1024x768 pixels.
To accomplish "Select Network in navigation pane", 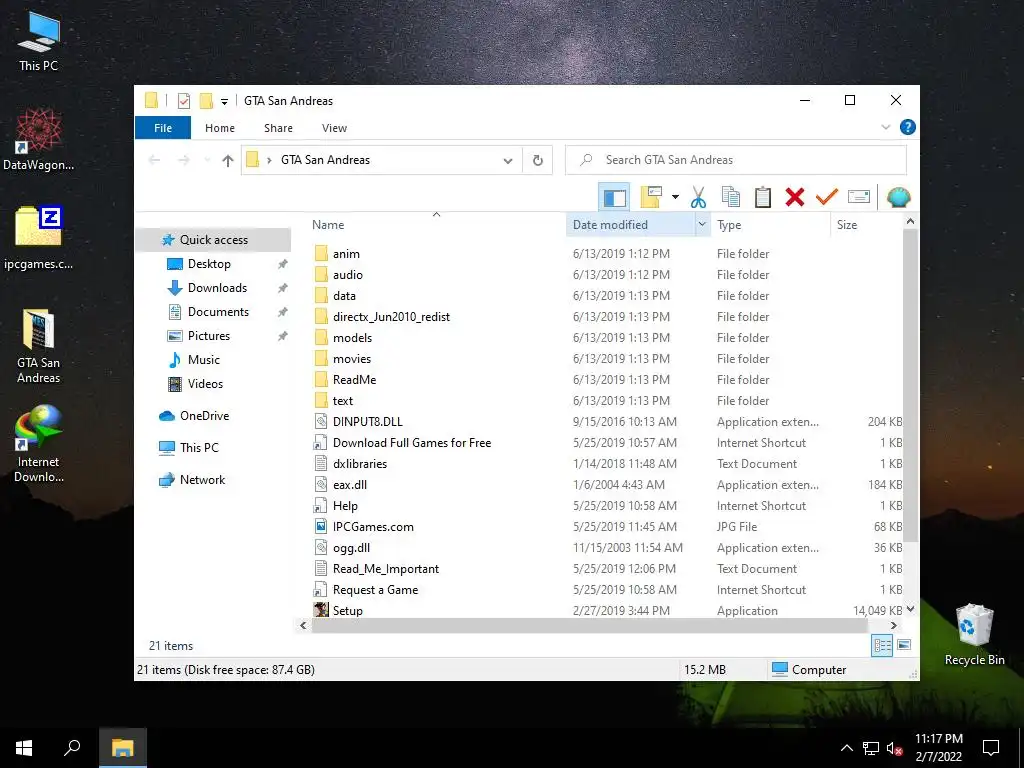I will (202, 480).
